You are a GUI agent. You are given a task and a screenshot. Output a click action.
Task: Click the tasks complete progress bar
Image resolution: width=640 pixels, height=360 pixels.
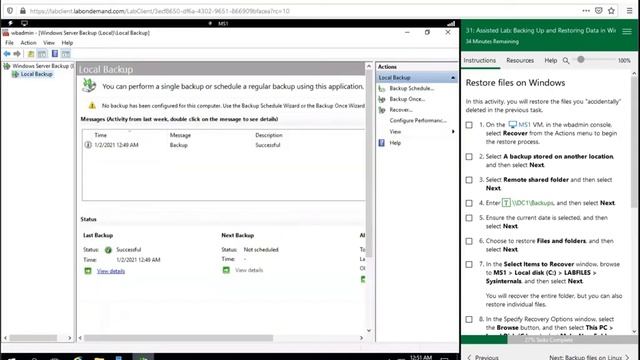tap(549, 340)
